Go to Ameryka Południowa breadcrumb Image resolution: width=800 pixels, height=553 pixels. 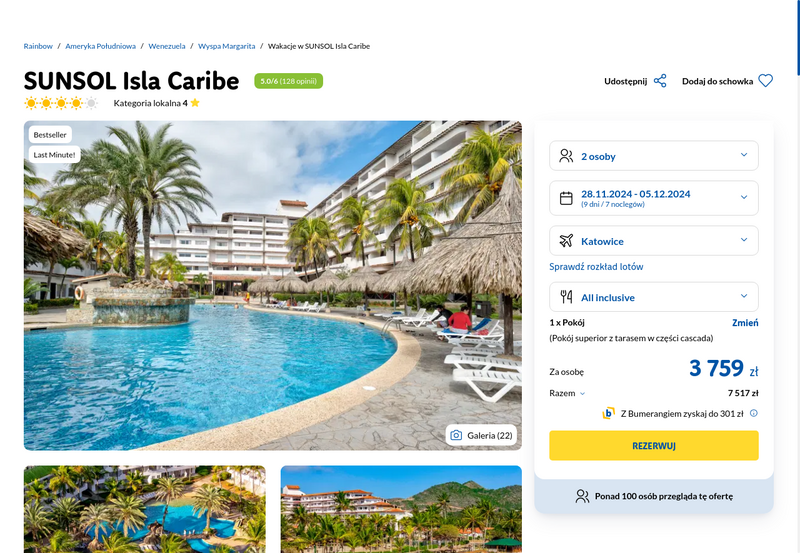tap(101, 46)
